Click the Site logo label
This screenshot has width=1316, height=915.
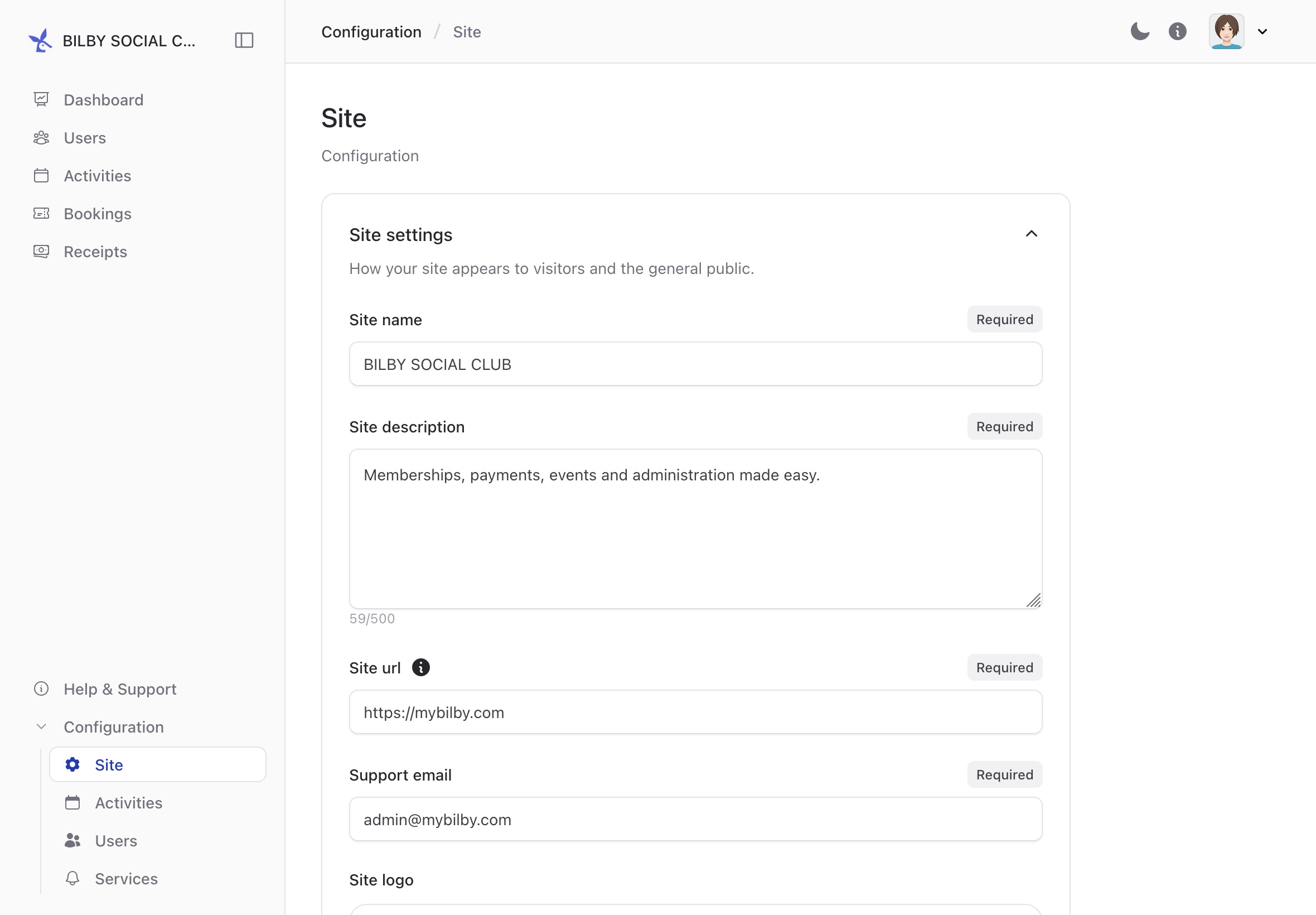pos(381,879)
